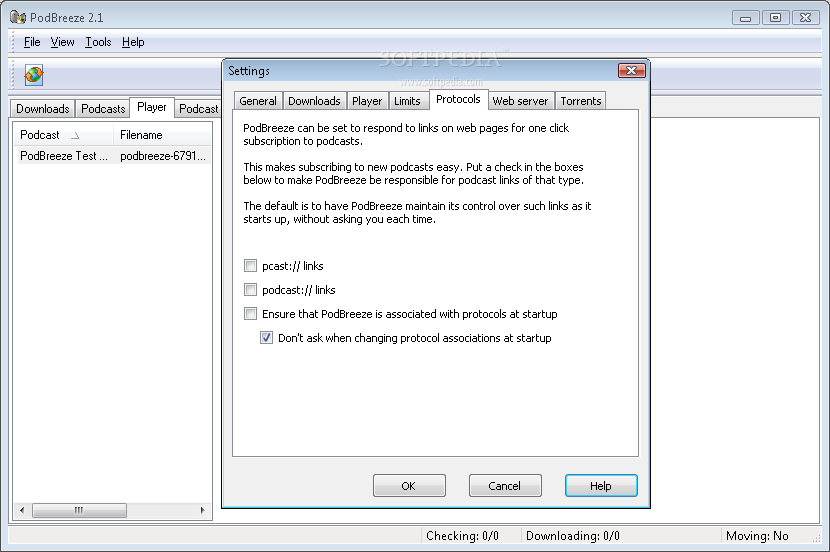The image size is (830, 552).
Task: Select the main window Player tab
Action: (152, 107)
